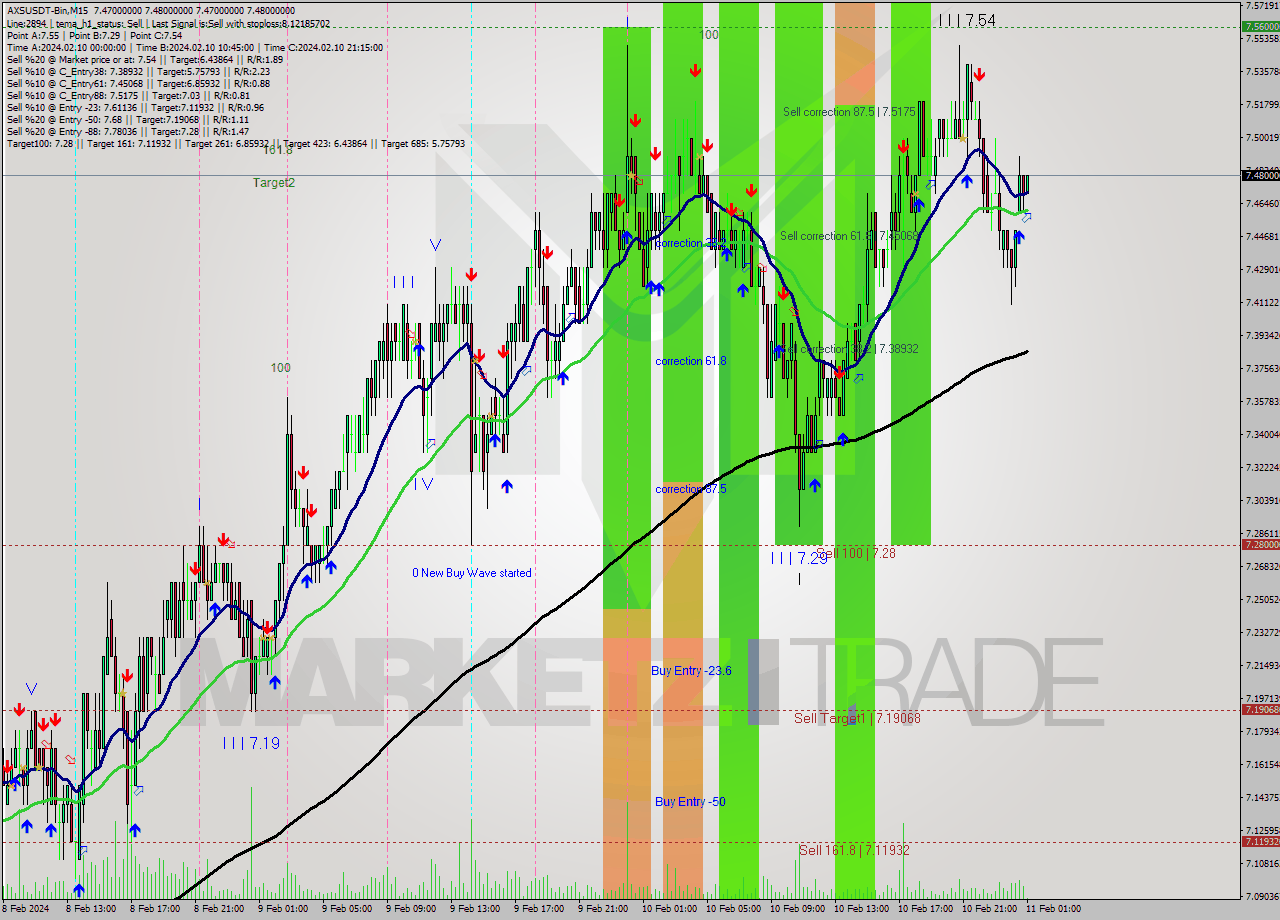Image resolution: width=1280 pixels, height=920 pixels.
Task: Click the green '7.56000' price tag on axis
Action: coord(1260,27)
